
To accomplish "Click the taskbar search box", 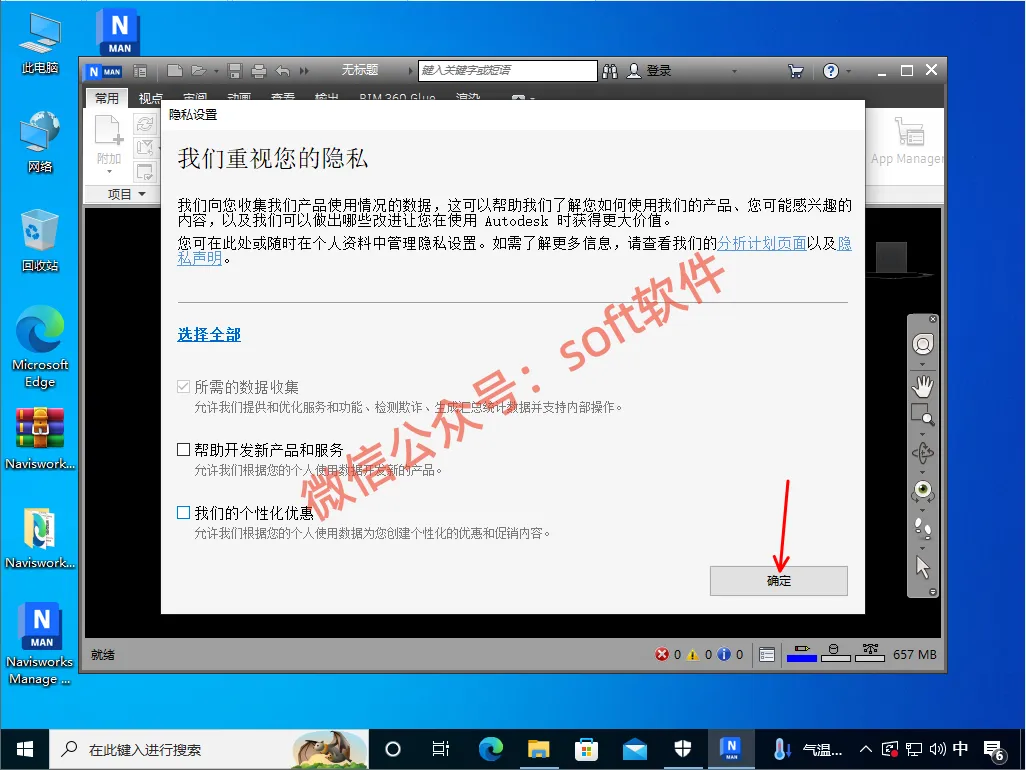I will click(209, 749).
